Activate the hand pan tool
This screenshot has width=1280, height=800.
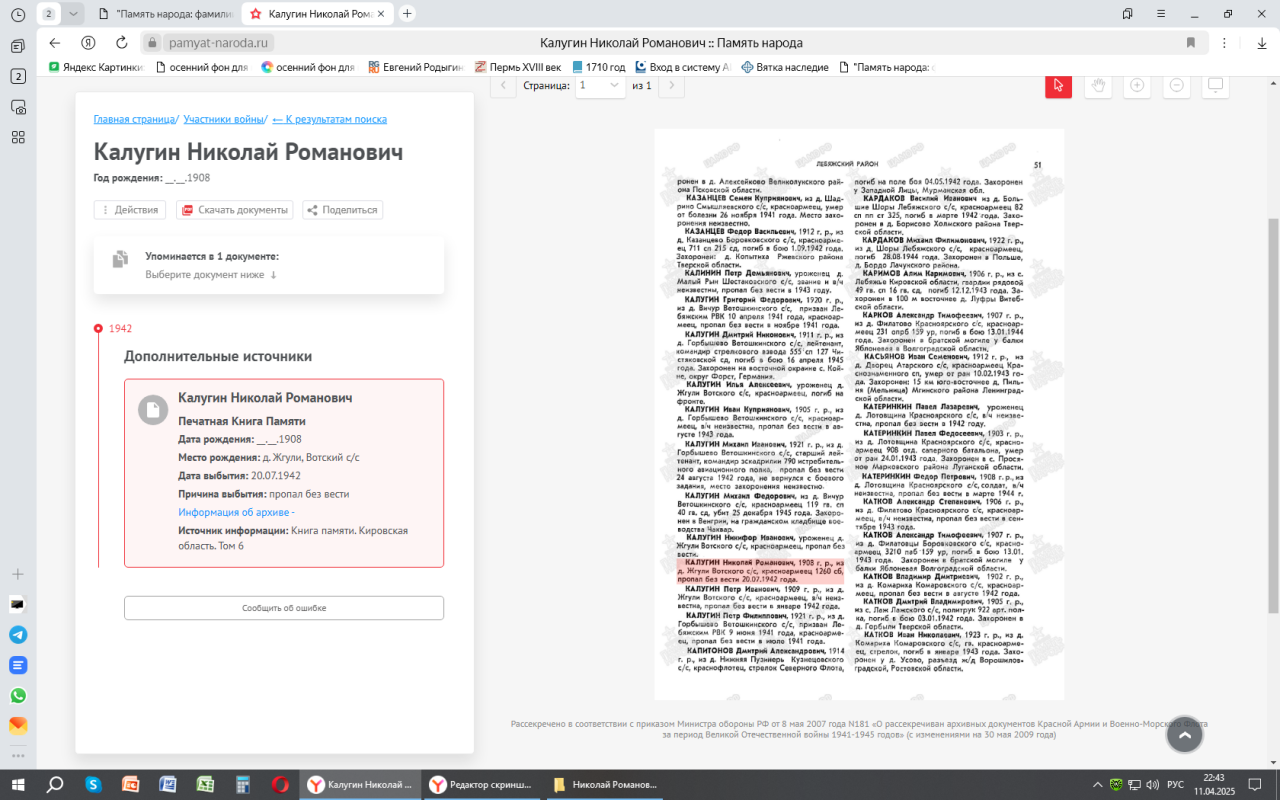click(x=1098, y=86)
